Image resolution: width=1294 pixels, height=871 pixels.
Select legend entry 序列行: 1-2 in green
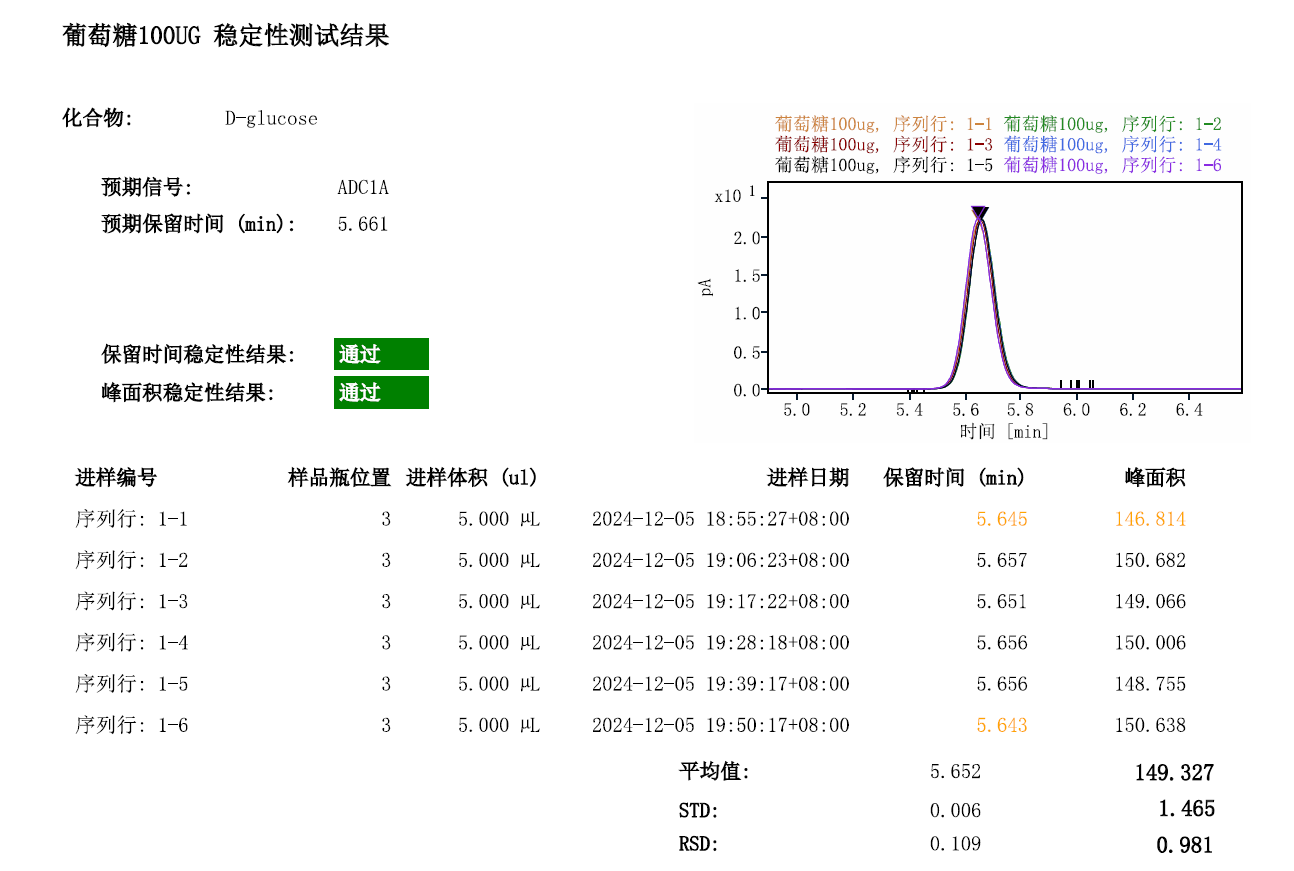1113,125
